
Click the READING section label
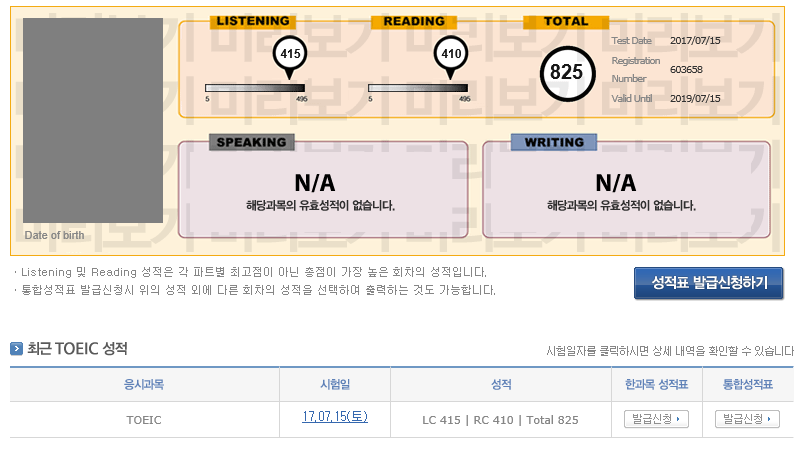(x=413, y=21)
